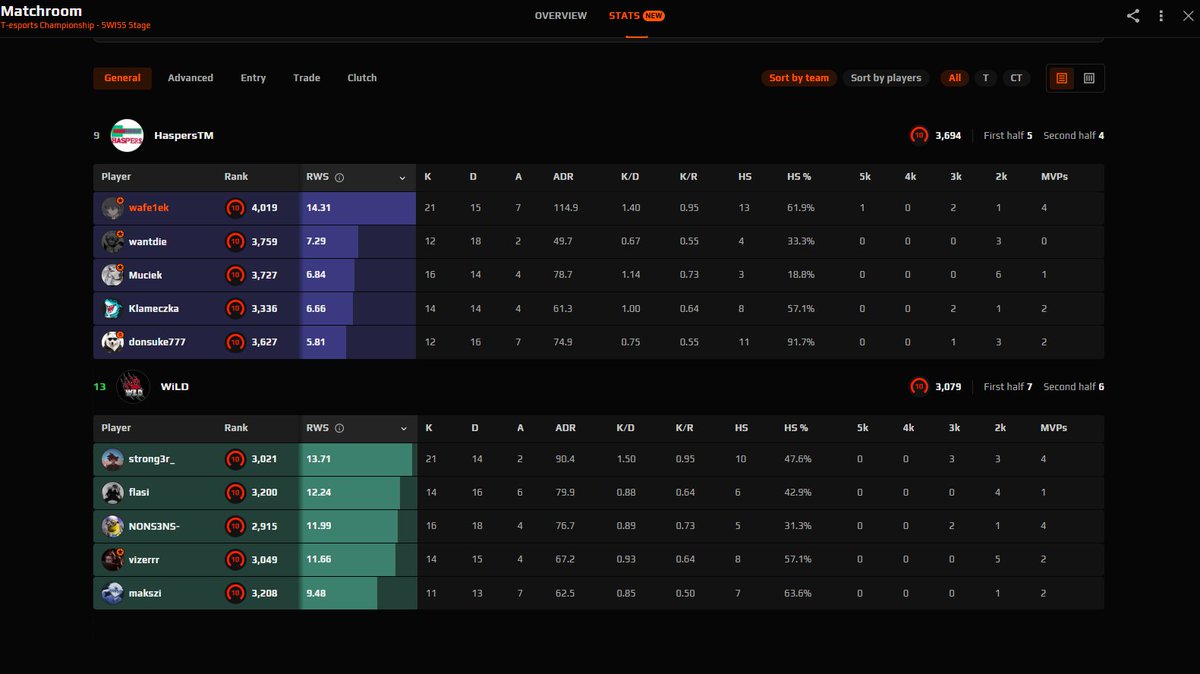Switch to the OVERVIEW tab
This screenshot has width=1200, height=674.
tap(560, 16)
